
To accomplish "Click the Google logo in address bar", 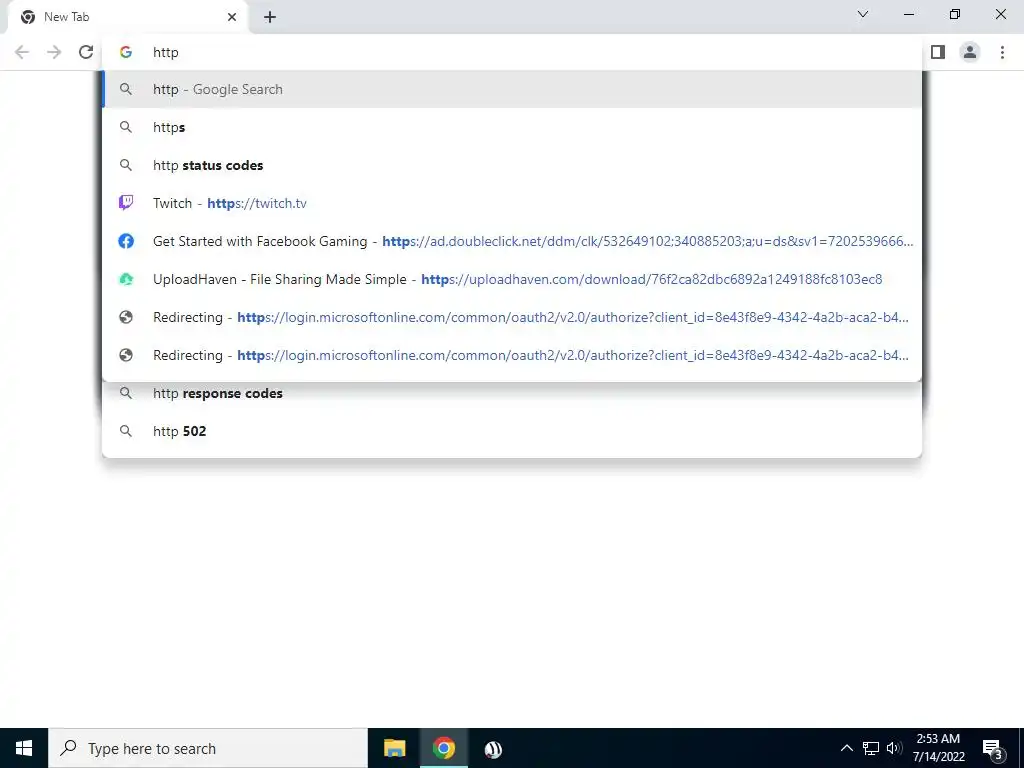I will [x=126, y=52].
